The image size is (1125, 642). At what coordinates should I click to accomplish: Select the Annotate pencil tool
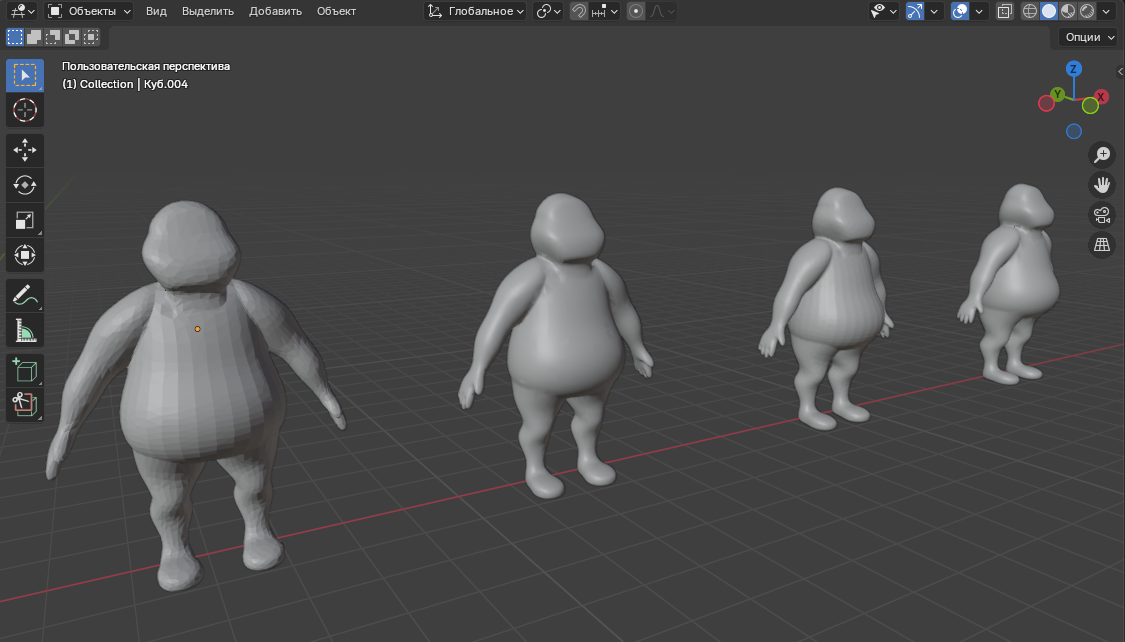(25, 295)
